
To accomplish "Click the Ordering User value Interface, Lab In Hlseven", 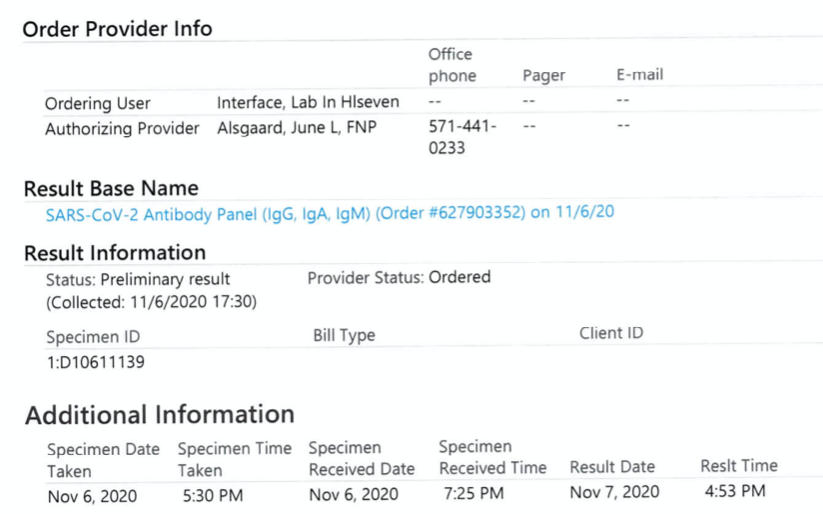I will tap(308, 102).
